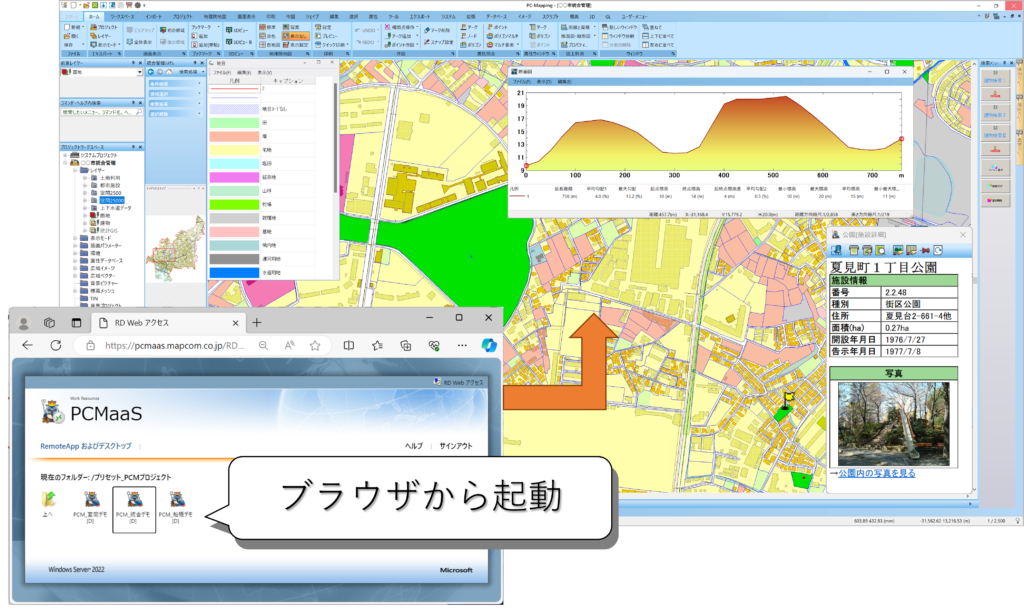The width and height of the screenshot is (1024, 610).
Task: Click the 上下に並べて window icon
Action: (x=645, y=37)
